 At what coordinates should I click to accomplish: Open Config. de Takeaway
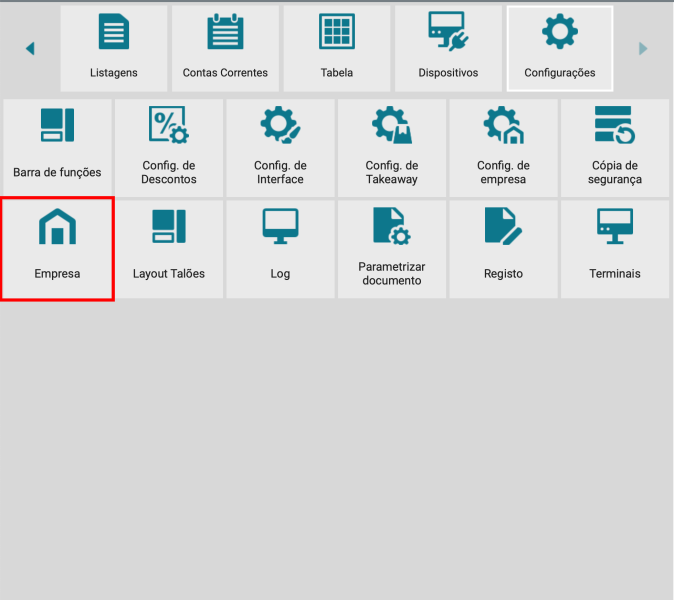click(x=391, y=148)
